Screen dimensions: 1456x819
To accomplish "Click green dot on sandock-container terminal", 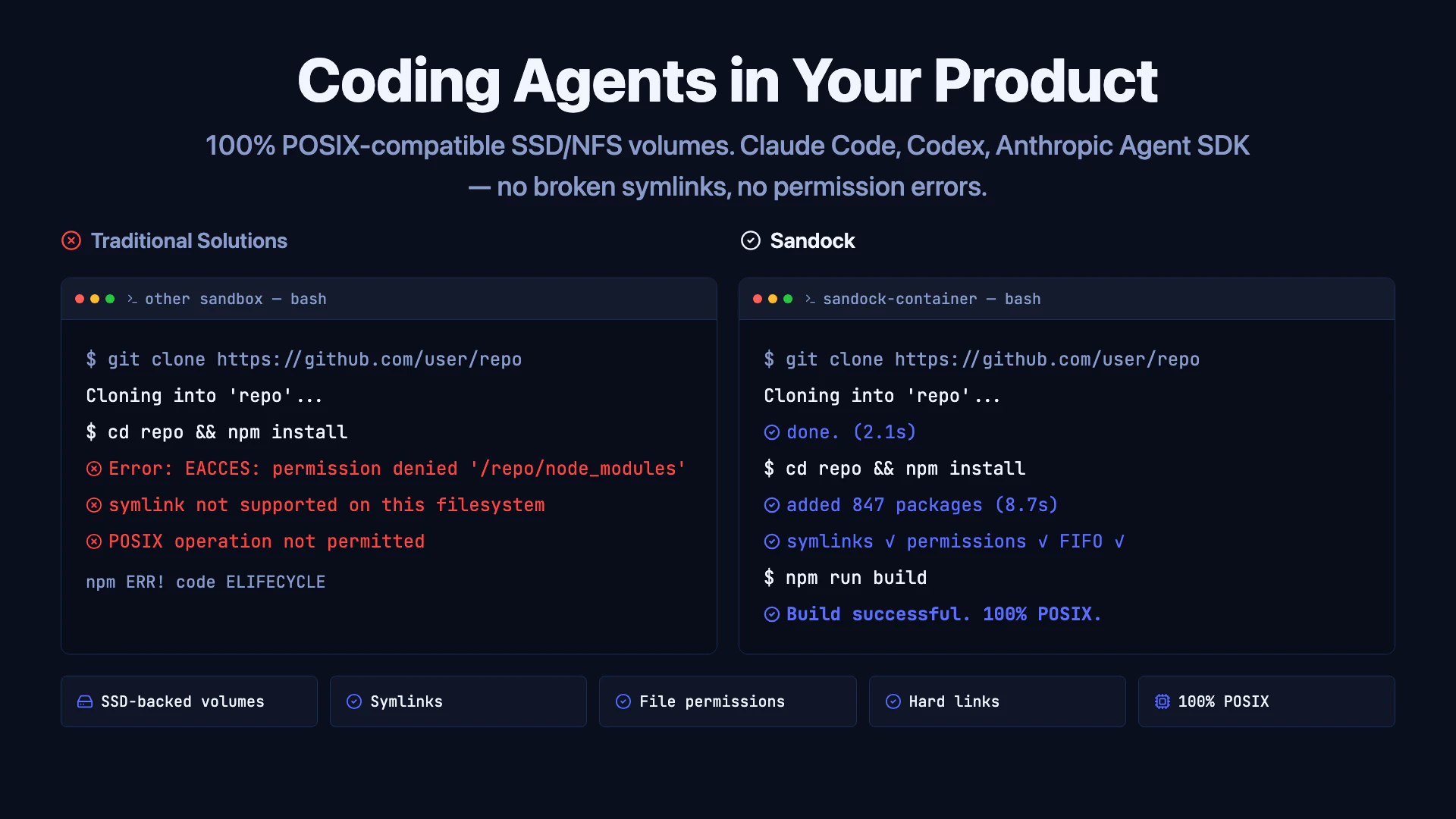I will point(788,299).
